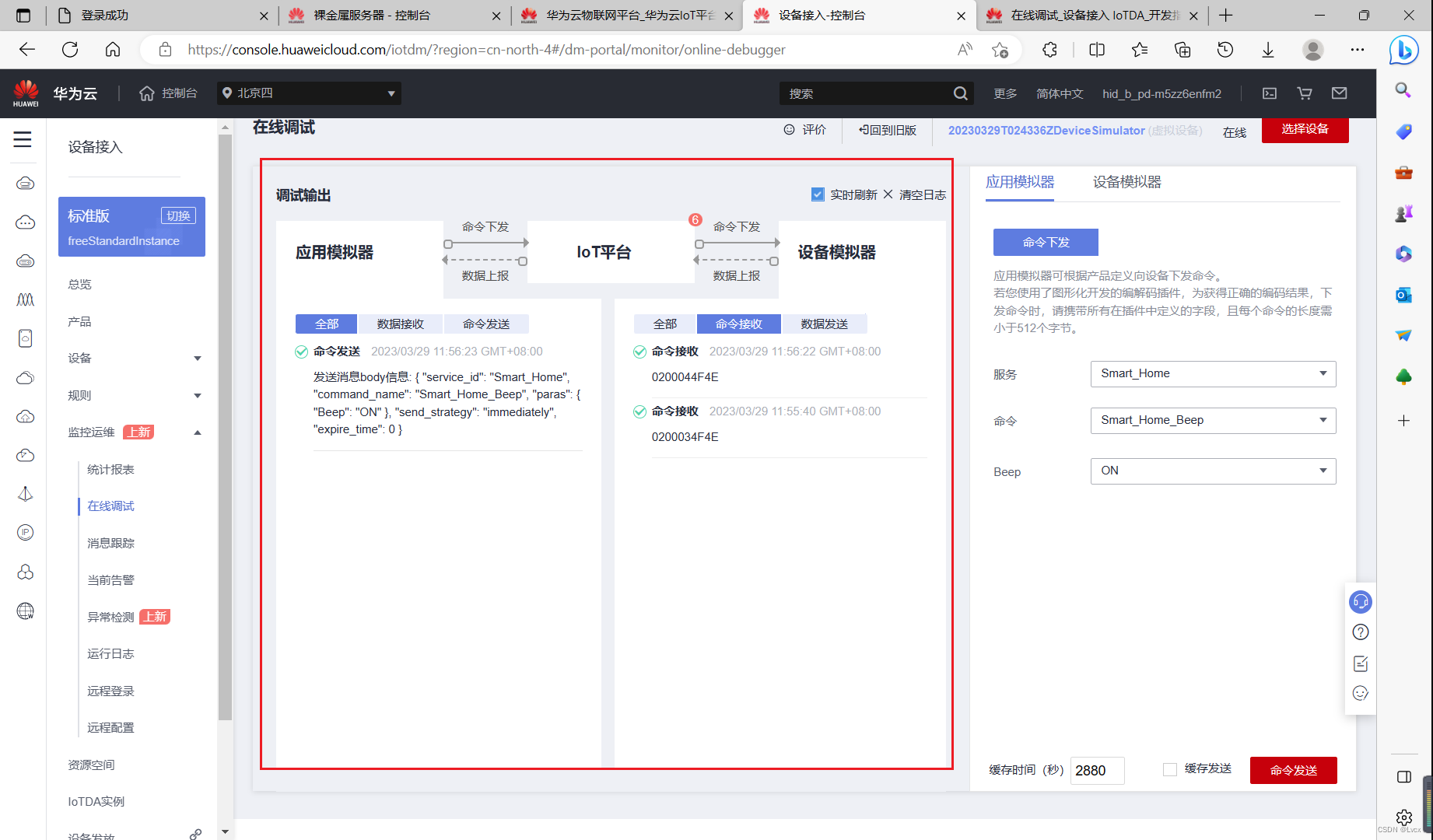The height and width of the screenshot is (840, 1433).
Task: Click the 评价 rating link
Action: point(805,129)
